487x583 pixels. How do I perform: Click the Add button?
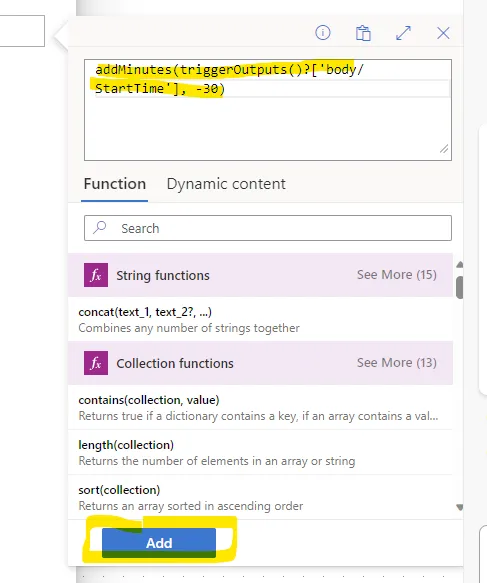[x=159, y=543]
